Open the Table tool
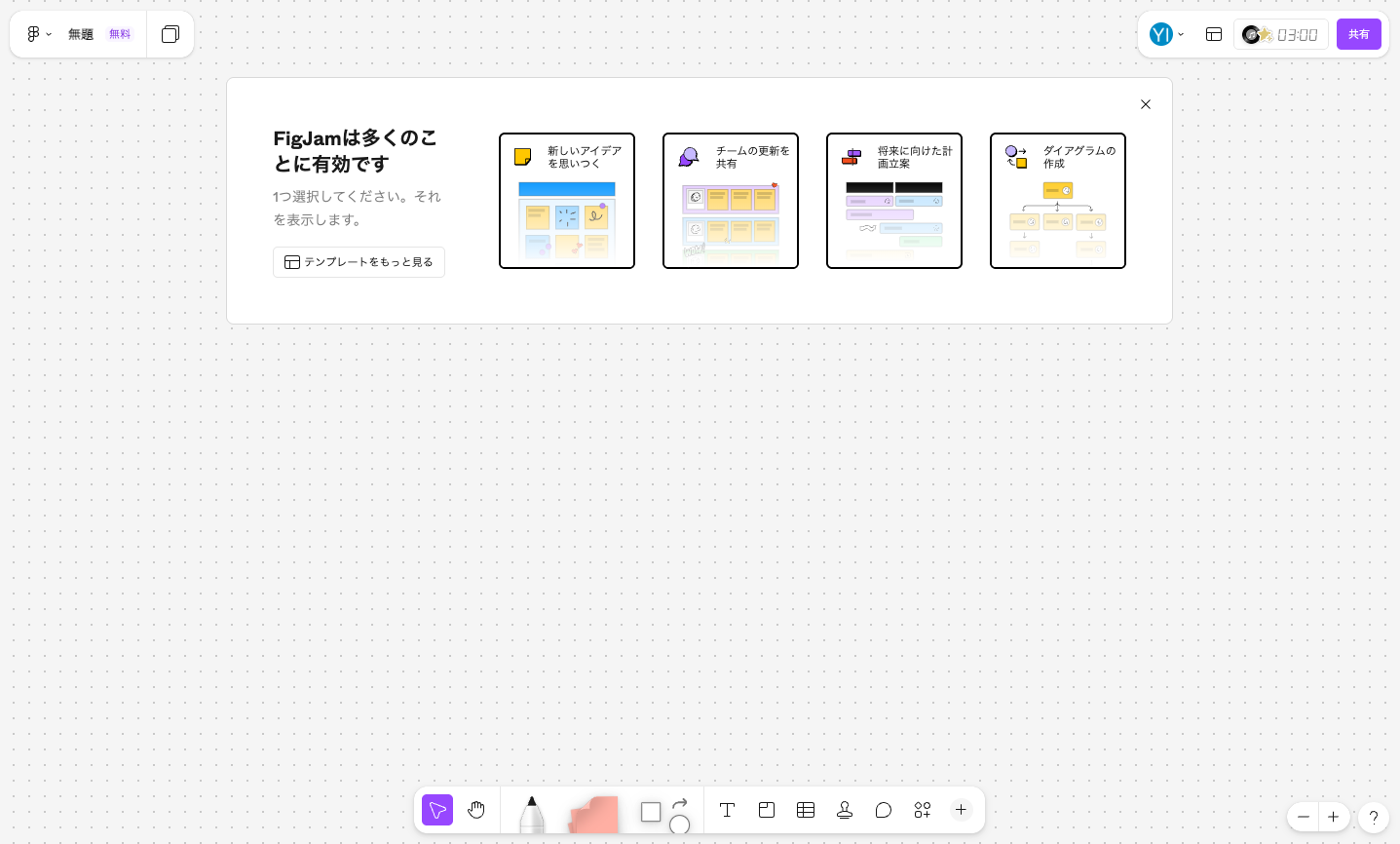 (x=805, y=810)
